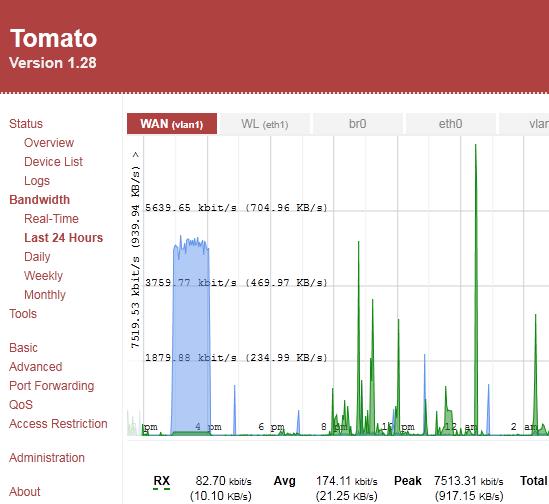Switch to the partially visible vlan tab
549x504 pixels.
point(524,124)
